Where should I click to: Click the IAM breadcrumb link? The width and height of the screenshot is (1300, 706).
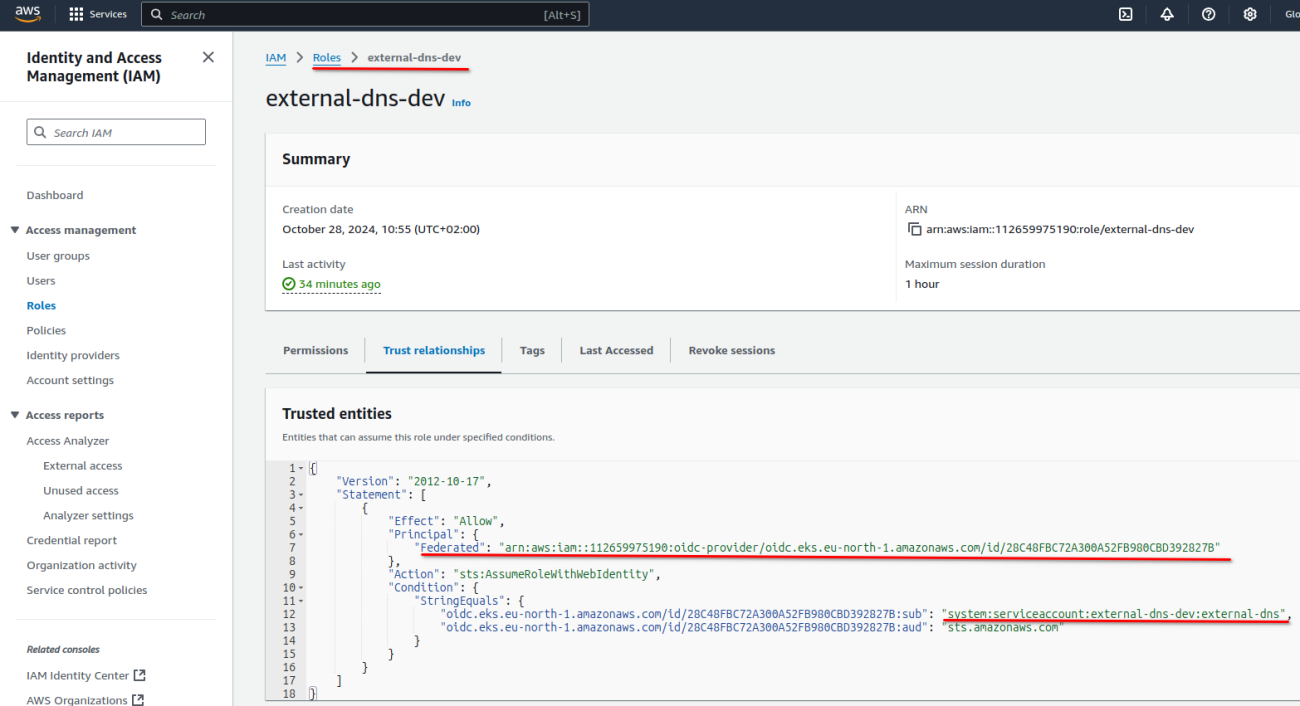pos(276,58)
